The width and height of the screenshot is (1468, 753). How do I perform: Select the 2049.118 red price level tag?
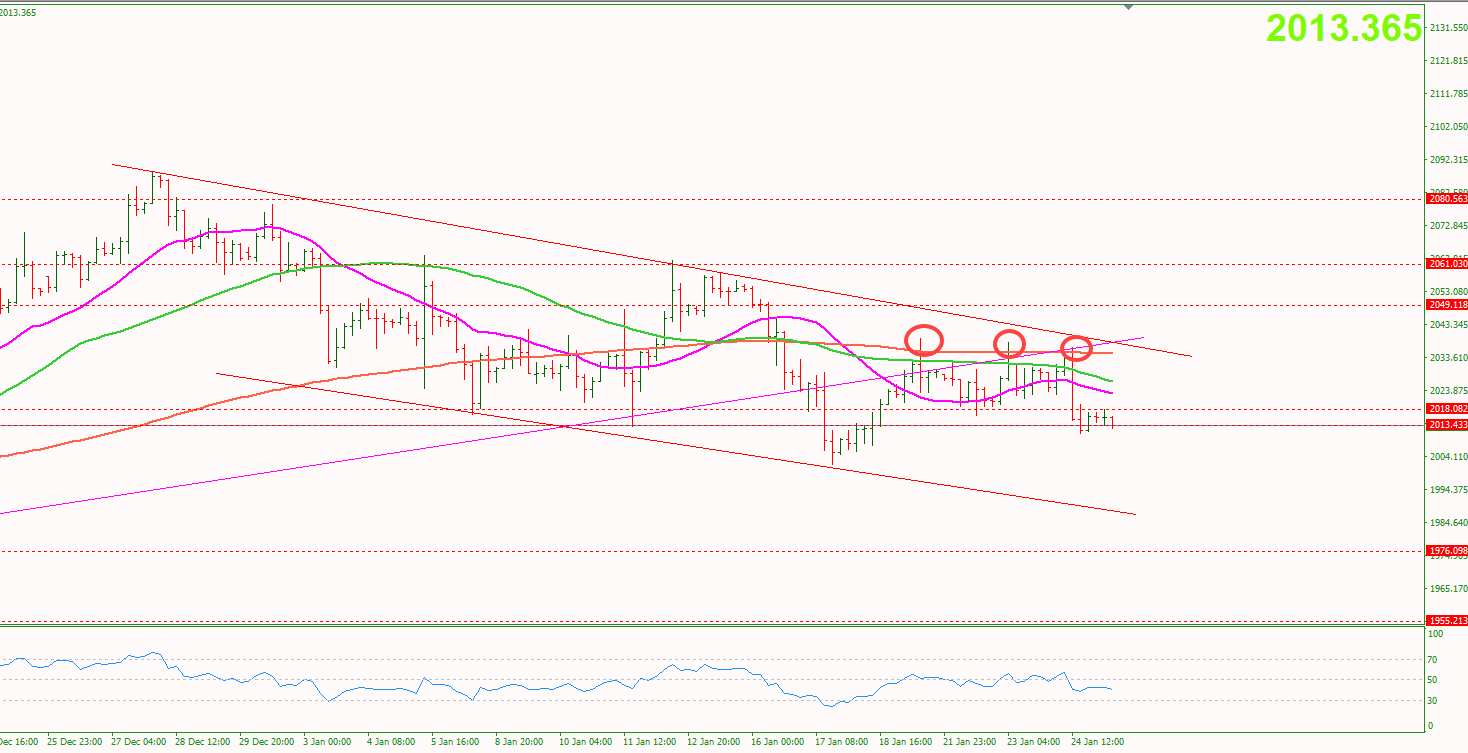(x=1448, y=305)
